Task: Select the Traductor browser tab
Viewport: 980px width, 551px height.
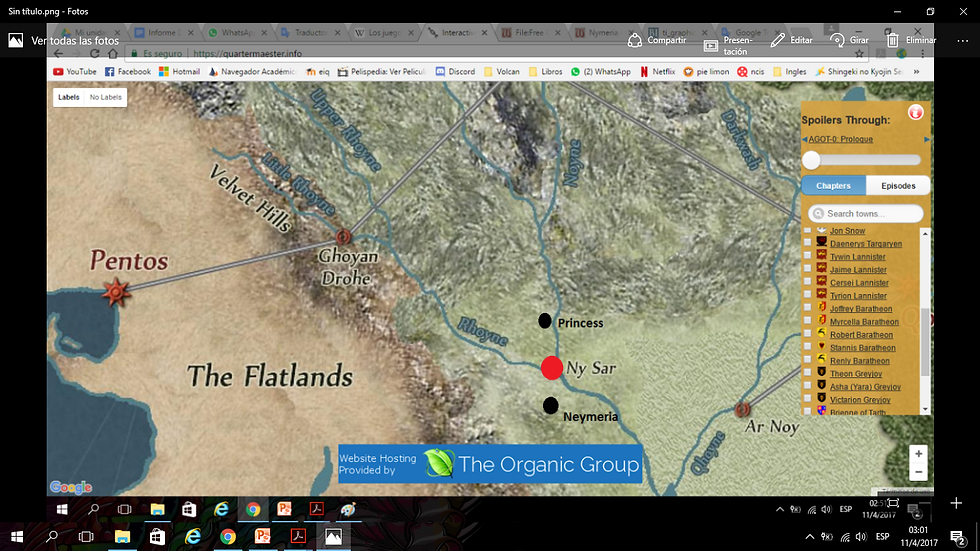Action: 309,32
